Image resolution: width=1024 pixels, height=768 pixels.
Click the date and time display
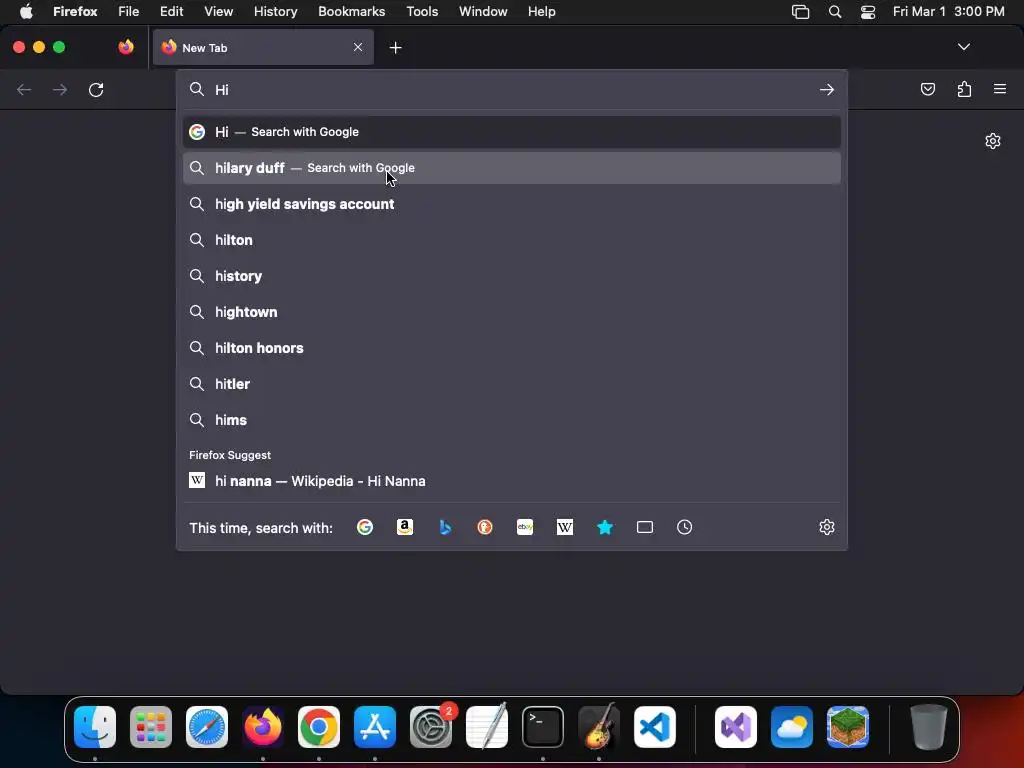[x=948, y=12]
